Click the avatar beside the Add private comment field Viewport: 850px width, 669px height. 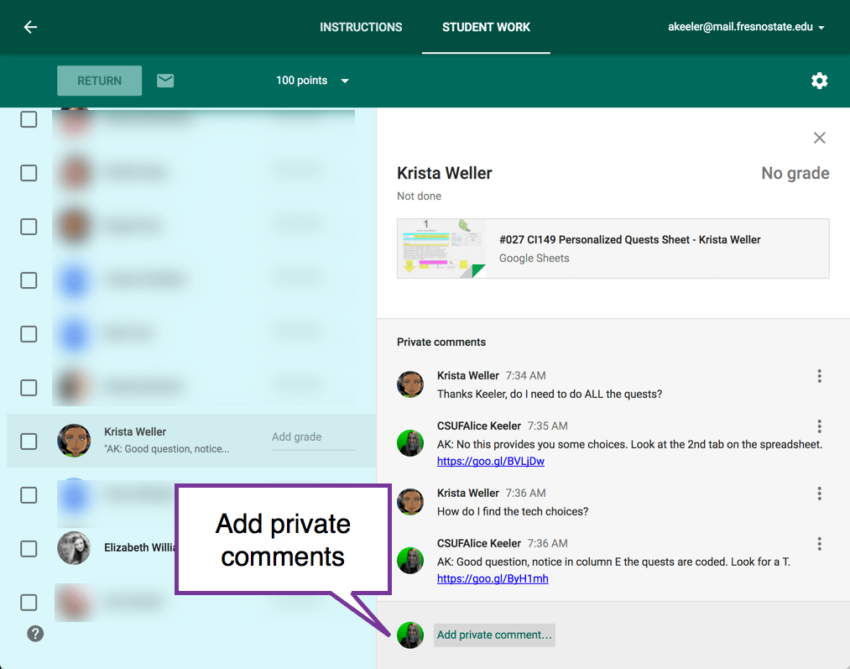point(410,635)
